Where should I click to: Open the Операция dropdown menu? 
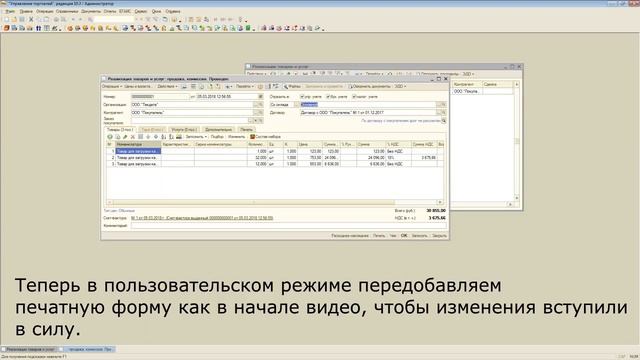(112, 87)
